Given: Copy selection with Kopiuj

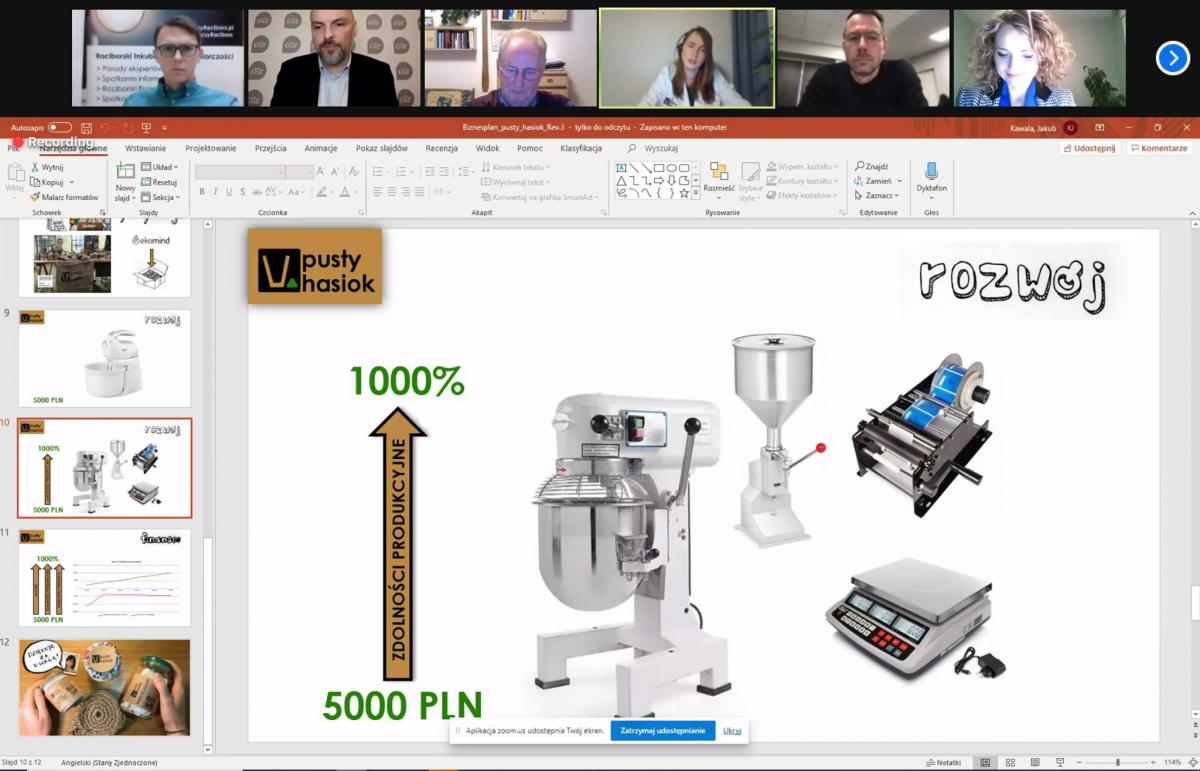Looking at the screenshot, I should 47,182.
